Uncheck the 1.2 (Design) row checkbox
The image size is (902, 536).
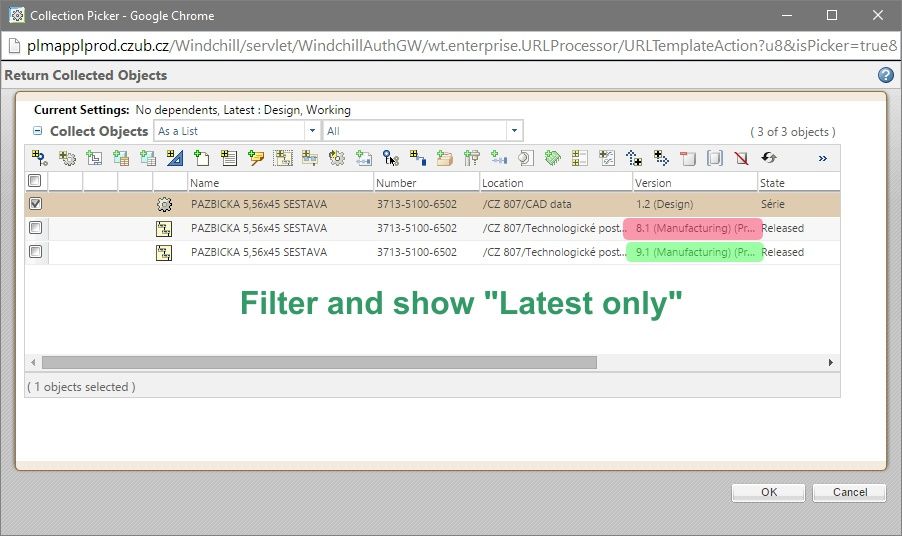pyautogui.click(x=35, y=204)
